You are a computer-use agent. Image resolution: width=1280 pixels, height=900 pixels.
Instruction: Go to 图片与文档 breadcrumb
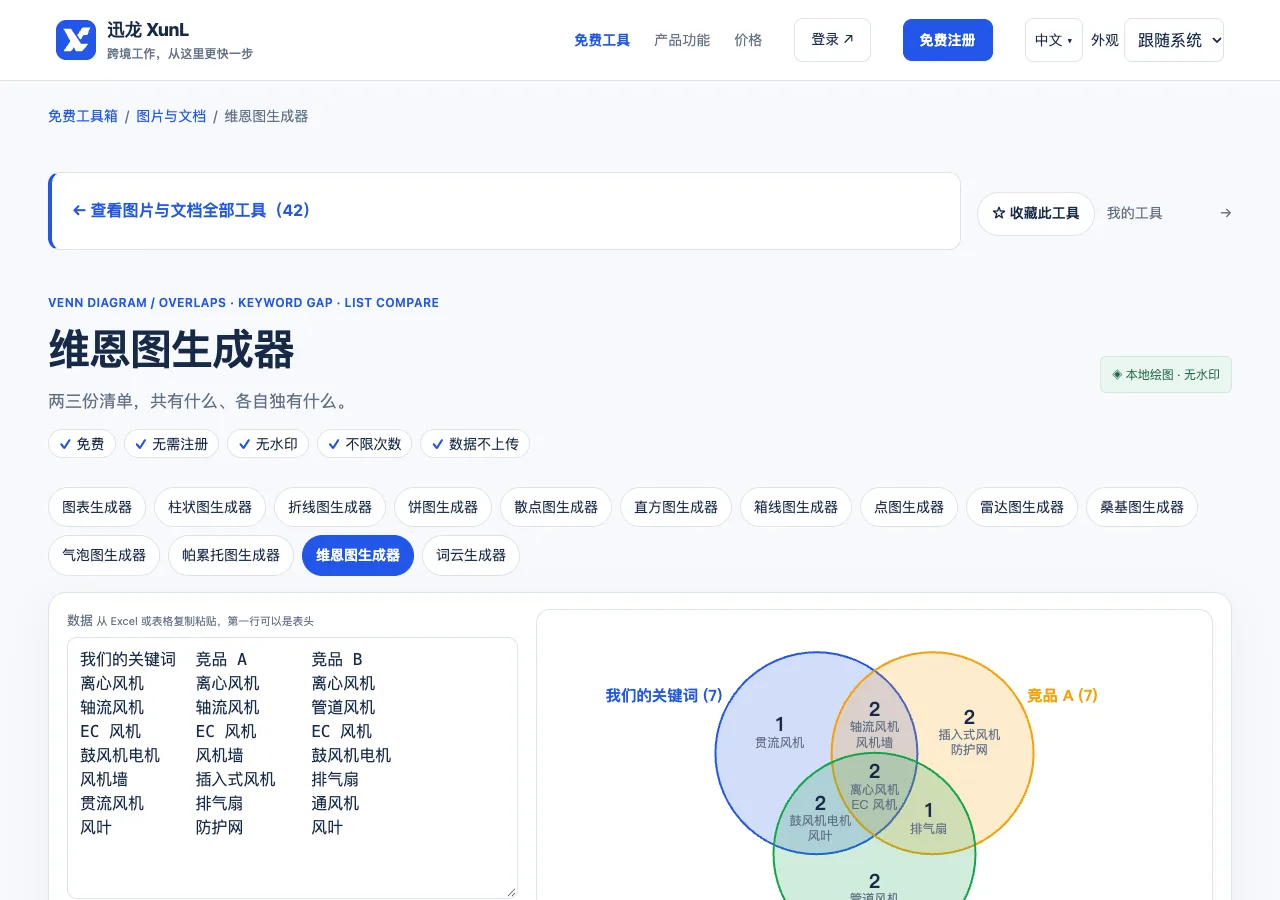[171, 116]
